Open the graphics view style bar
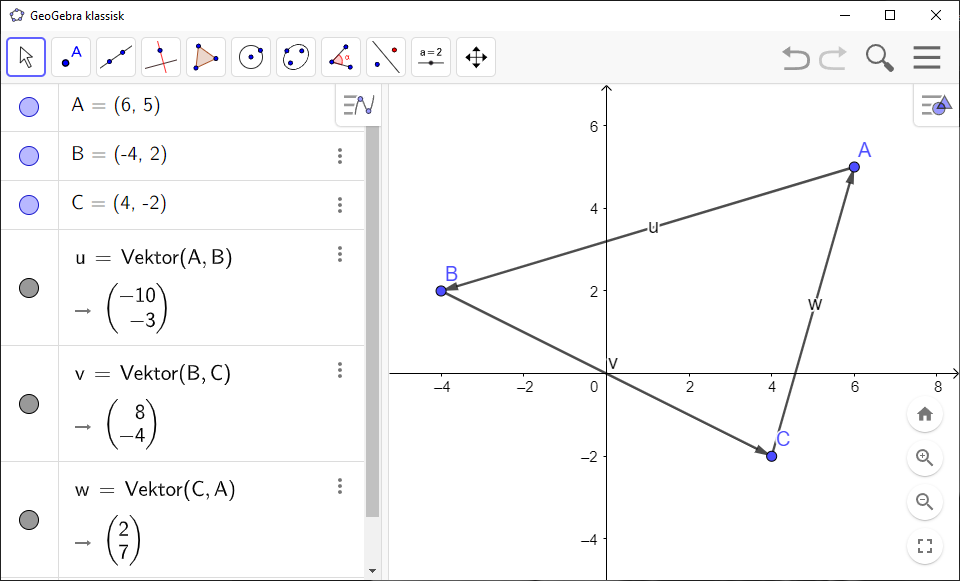 coord(934,105)
